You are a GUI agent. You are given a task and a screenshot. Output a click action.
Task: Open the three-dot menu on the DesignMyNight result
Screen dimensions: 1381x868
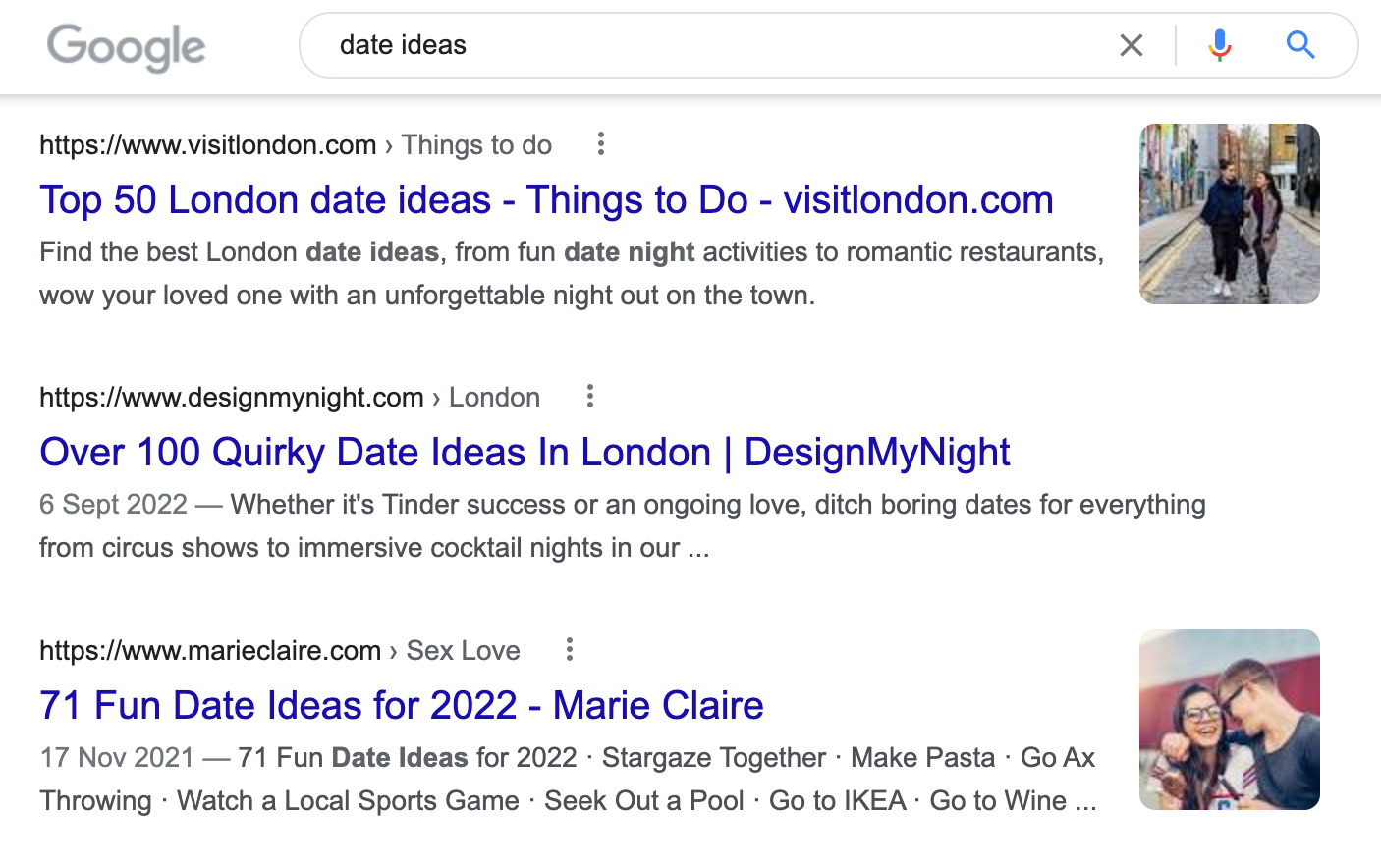(x=590, y=396)
